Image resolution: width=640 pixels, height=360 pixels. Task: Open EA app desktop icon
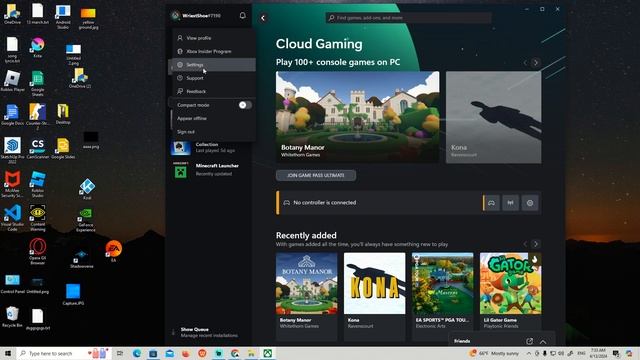coord(113,251)
